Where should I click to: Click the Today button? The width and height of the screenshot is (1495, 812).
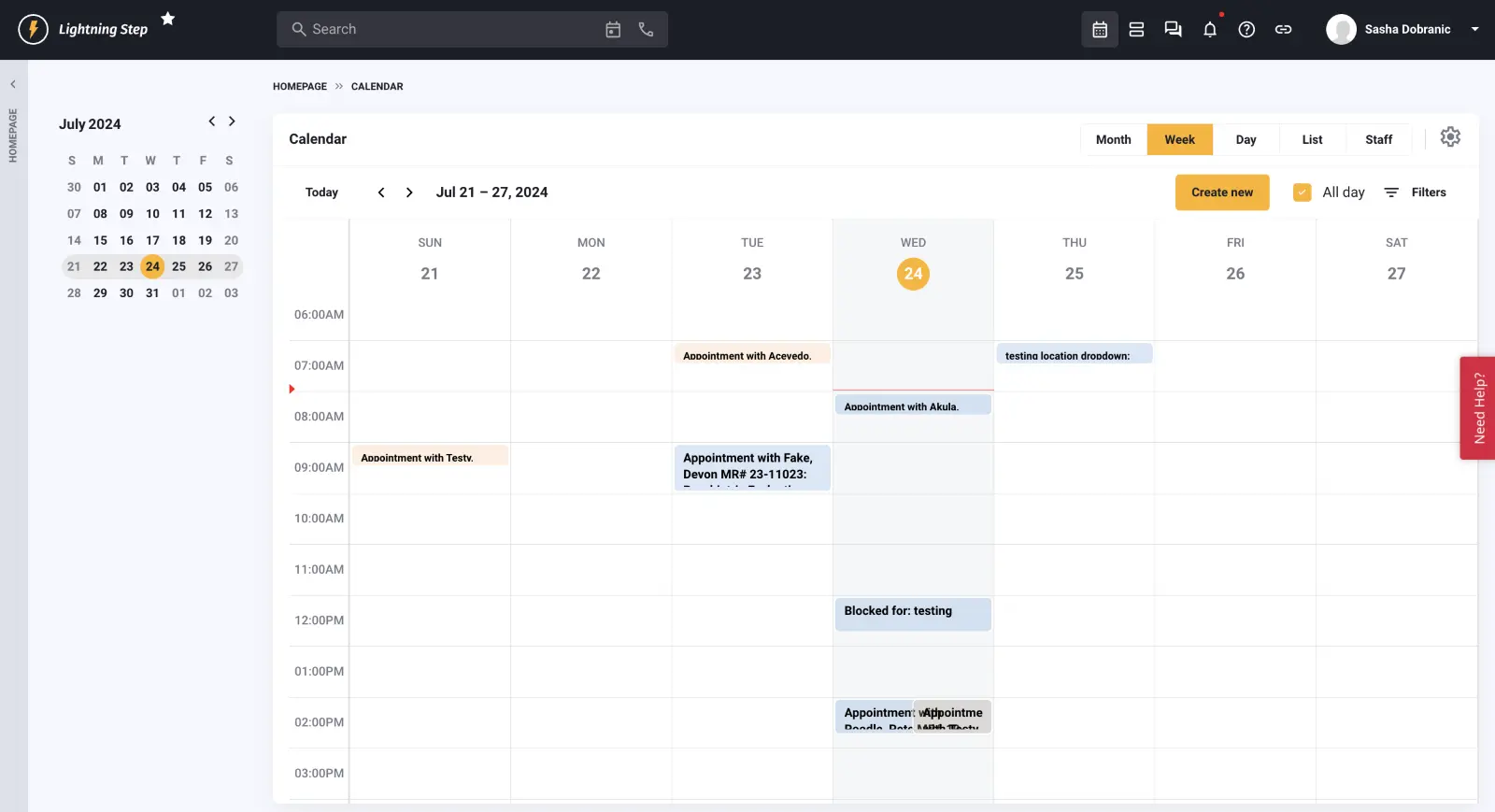pyautogui.click(x=321, y=192)
